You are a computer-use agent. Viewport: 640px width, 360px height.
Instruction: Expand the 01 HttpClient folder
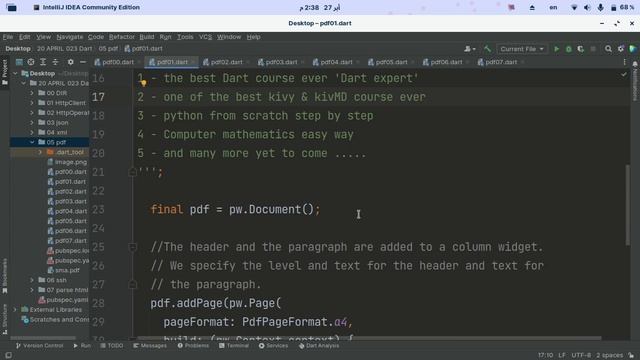[x=32, y=103]
